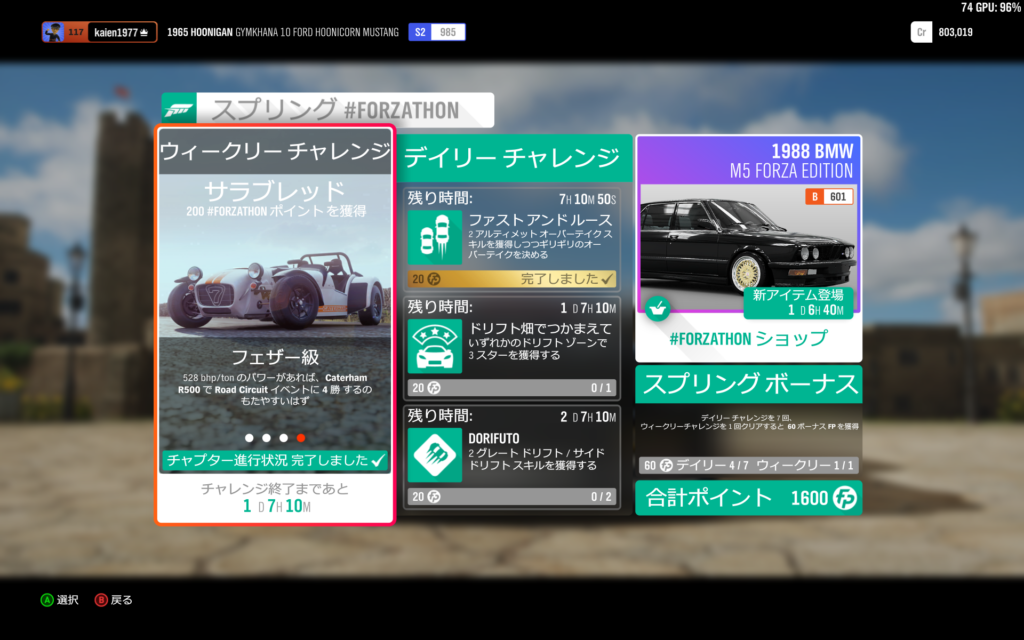Image resolution: width=1024 pixels, height=640 pixels.
Task: Click the drift zone stars car icon
Action: tap(434, 345)
